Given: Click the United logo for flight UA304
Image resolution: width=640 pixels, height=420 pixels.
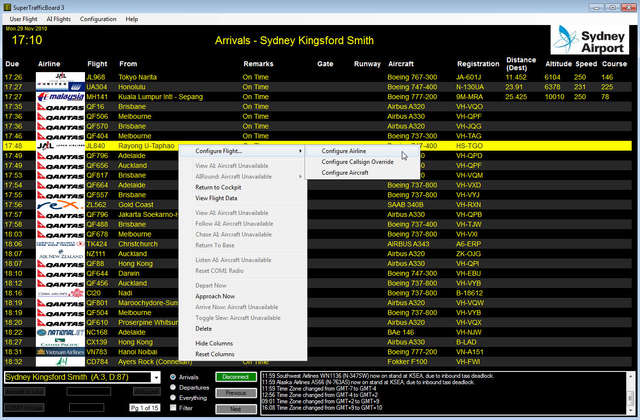Looking at the screenshot, I should (60, 87).
